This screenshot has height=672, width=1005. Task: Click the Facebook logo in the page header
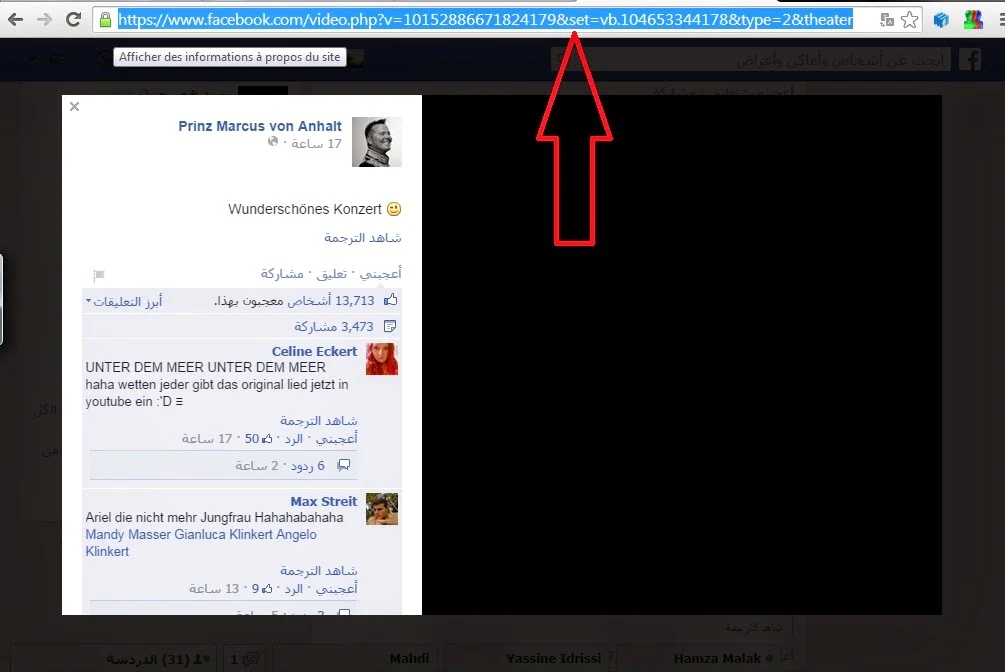click(x=970, y=60)
